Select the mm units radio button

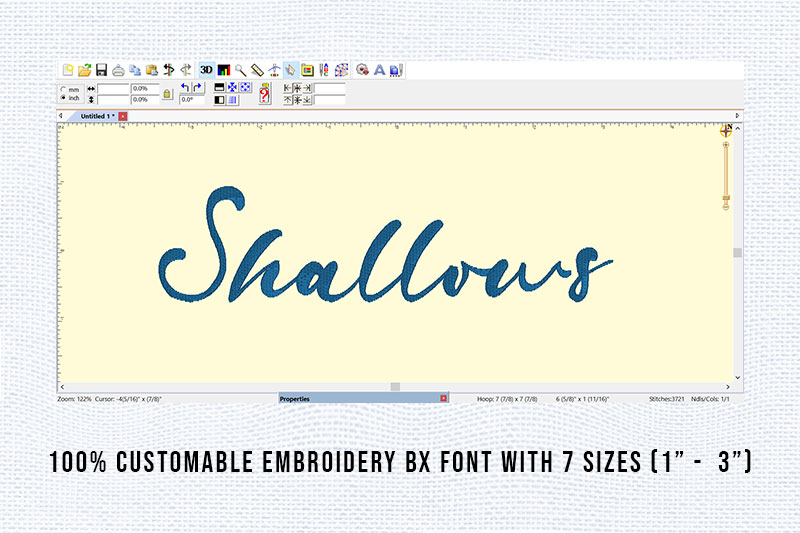63,89
